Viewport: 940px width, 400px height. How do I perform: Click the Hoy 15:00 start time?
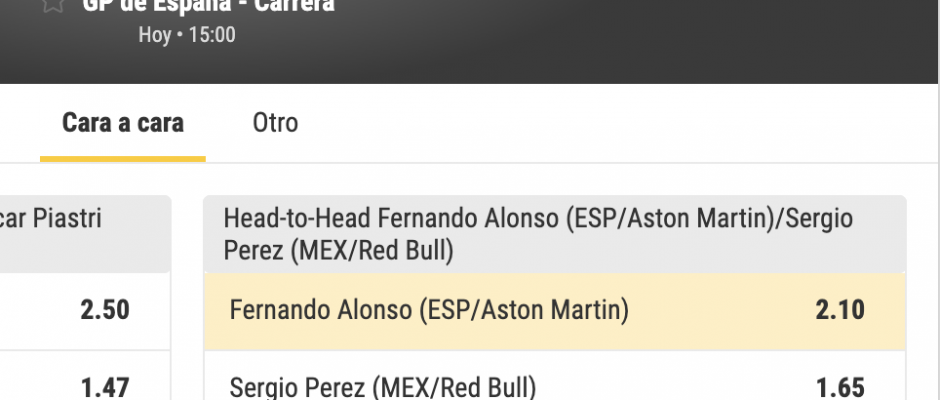click(187, 35)
